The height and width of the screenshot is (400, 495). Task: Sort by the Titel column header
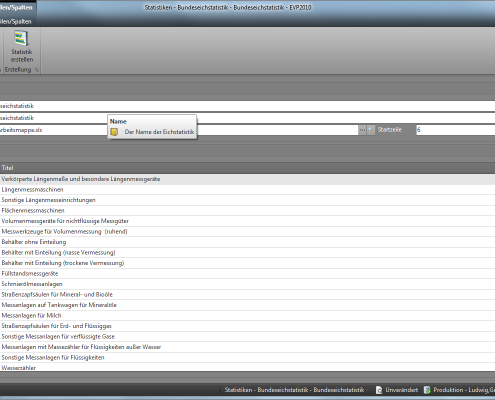[x=247, y=168]
